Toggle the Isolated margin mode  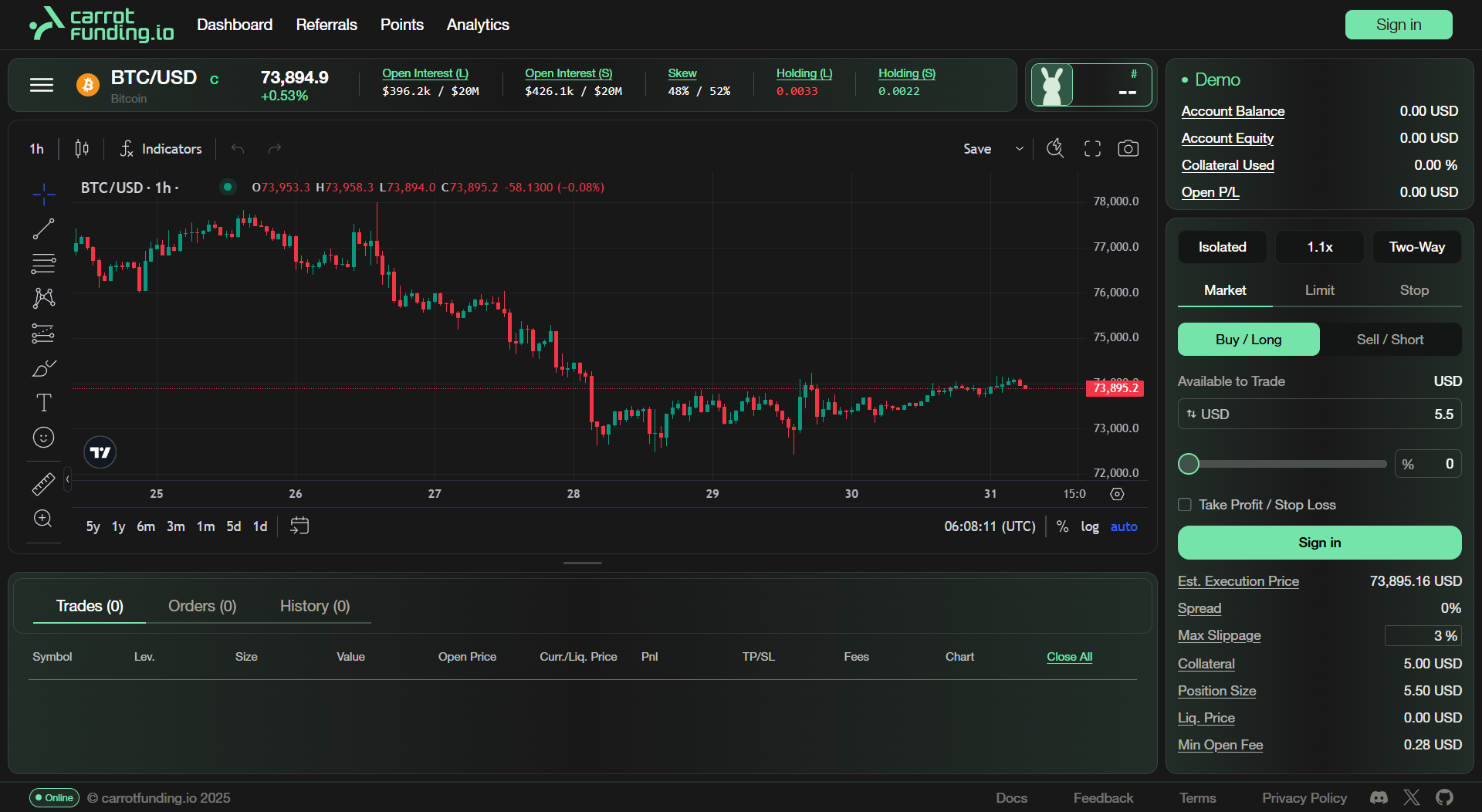[x=1223, y=247]
